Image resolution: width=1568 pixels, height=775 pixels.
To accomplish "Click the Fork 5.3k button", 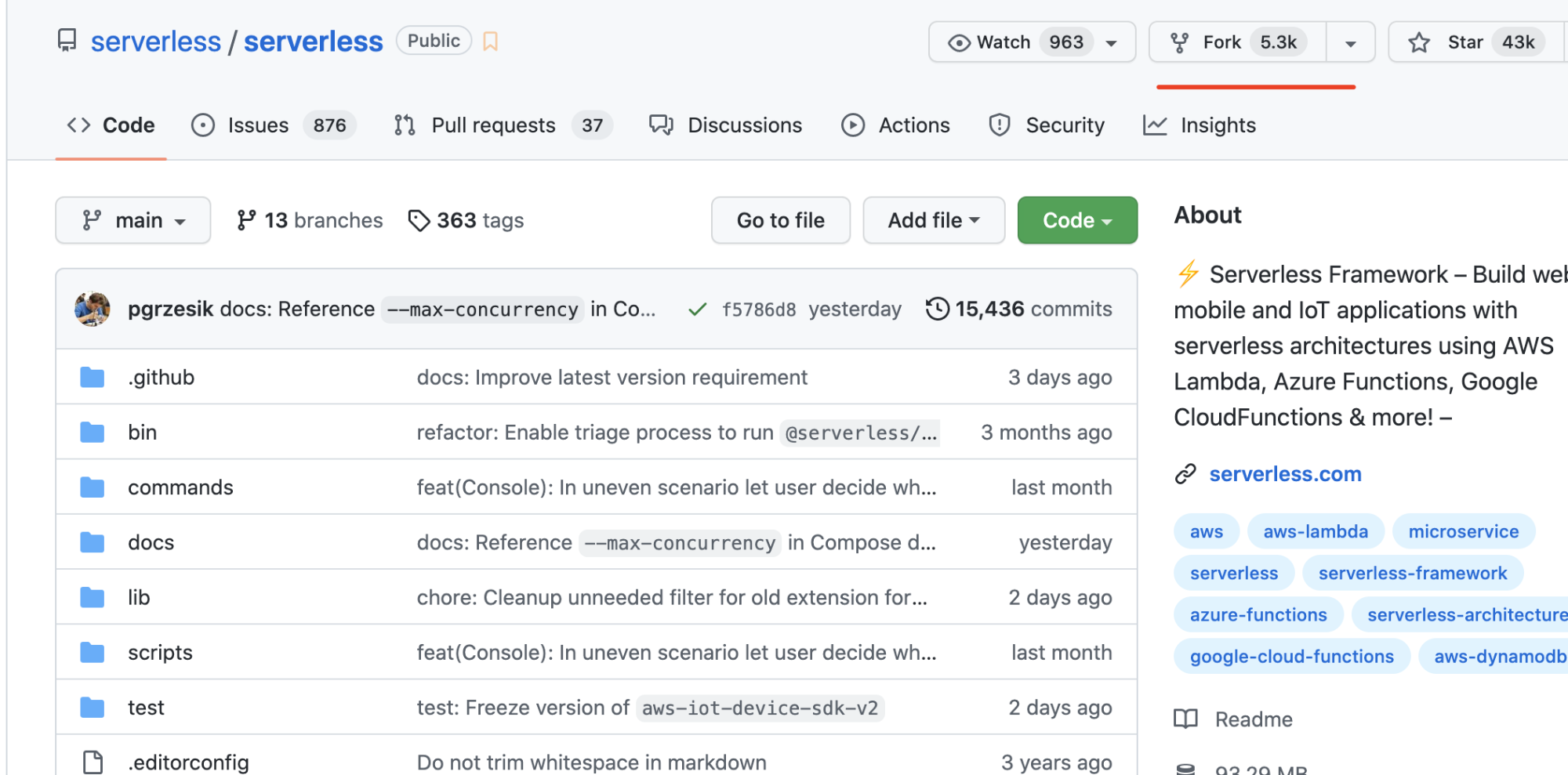I will point(1238,42).
